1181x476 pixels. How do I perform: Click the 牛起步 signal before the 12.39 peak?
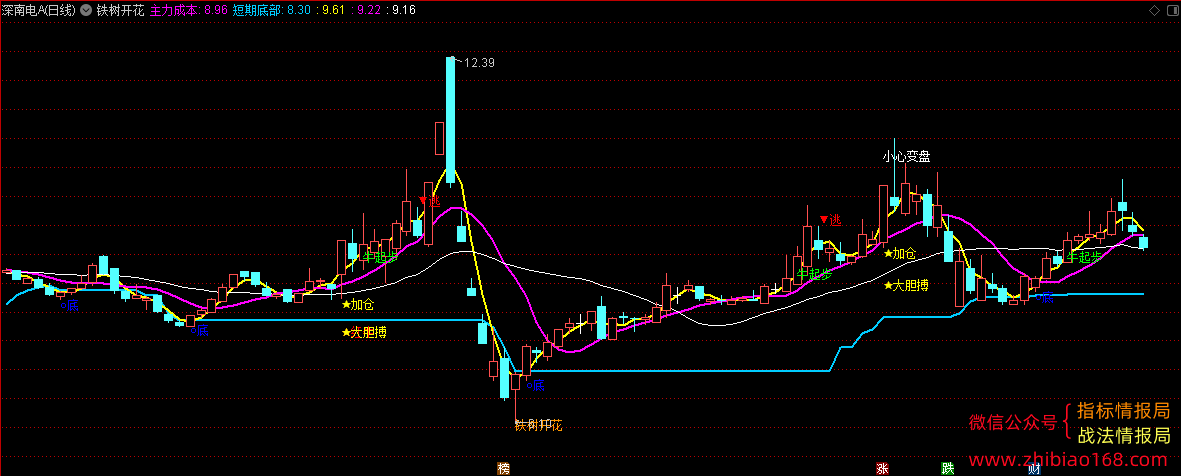[380, 256]
